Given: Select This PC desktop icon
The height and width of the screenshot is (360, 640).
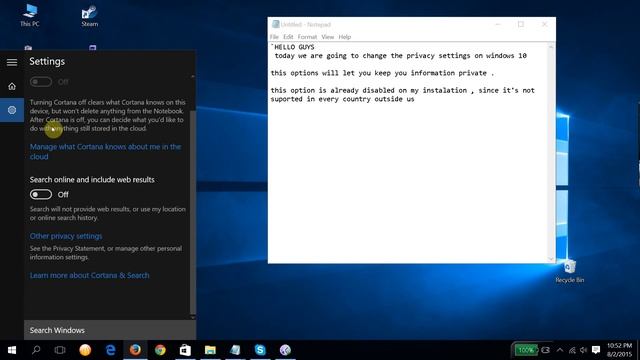Looking at the screenshot, I should (x=30, y=16).
